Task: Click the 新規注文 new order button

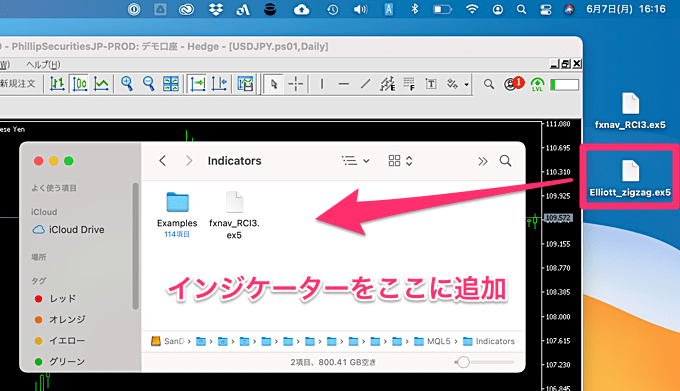Action: [18, 84]
